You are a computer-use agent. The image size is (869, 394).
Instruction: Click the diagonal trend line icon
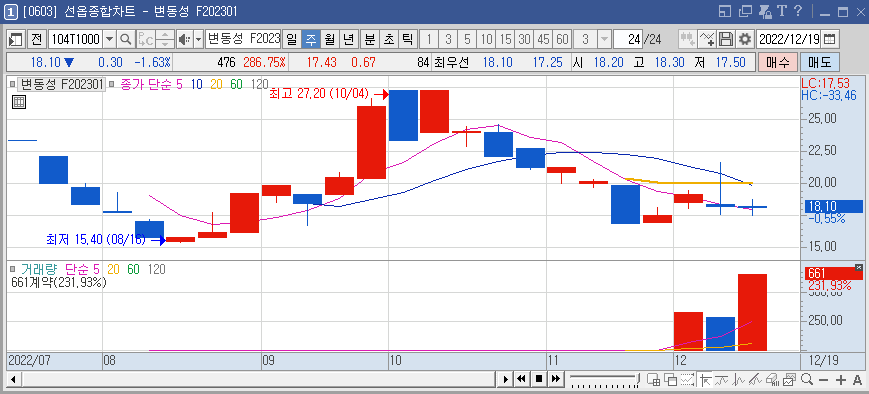(755, 380)
